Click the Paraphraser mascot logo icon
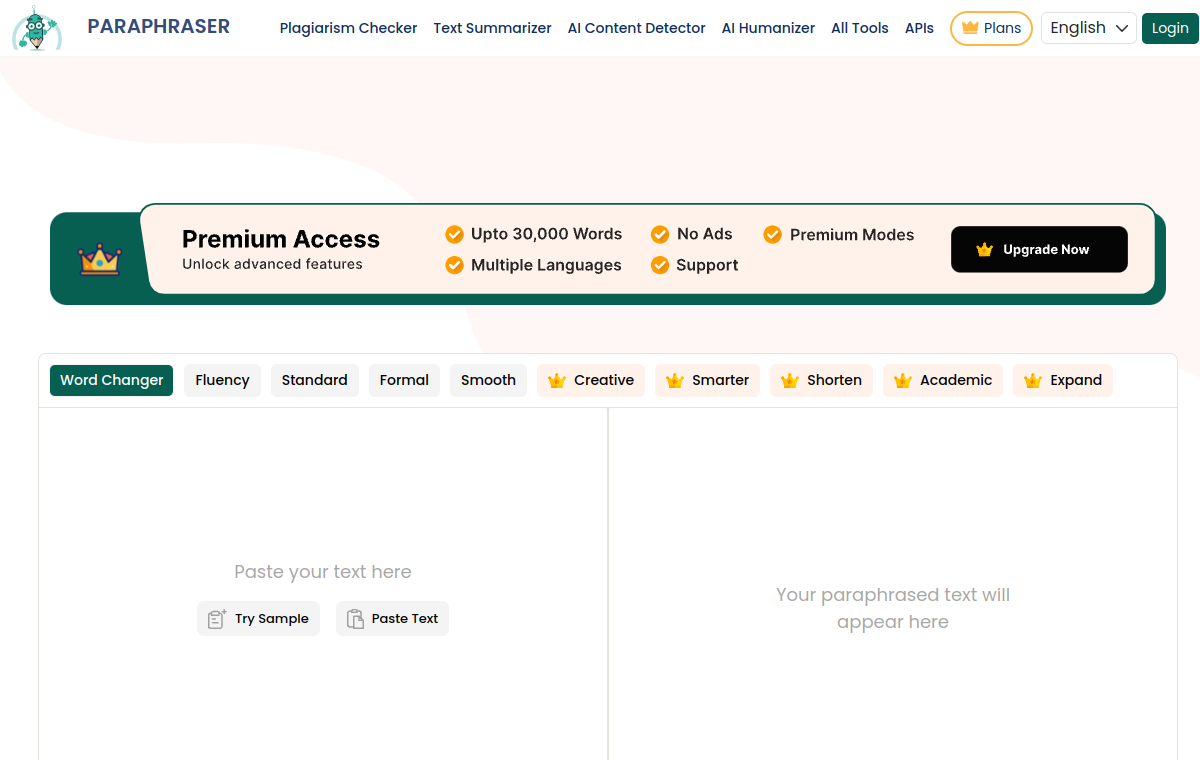This screenshot has height=760, width=1200. [36, 28]
